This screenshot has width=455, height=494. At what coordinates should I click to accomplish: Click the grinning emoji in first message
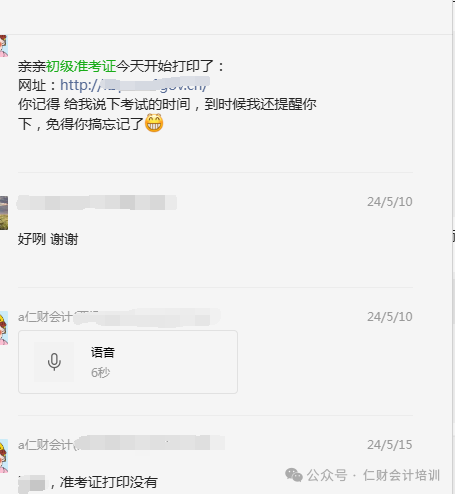(154, 123)
